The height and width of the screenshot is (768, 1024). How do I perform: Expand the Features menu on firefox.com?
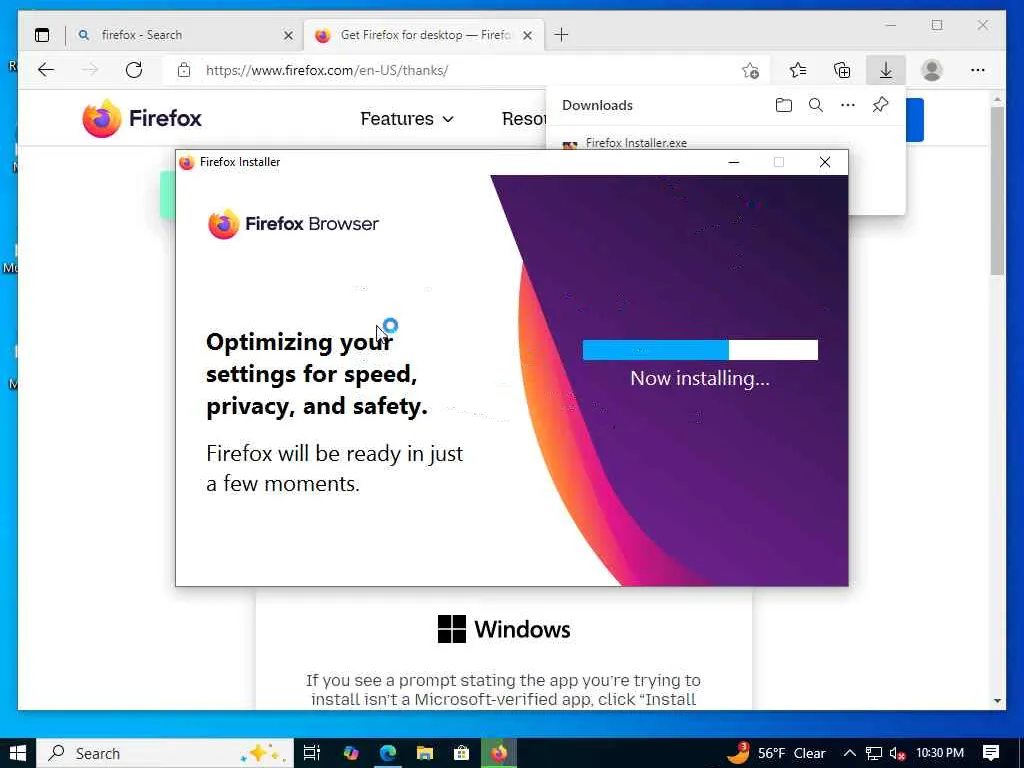(x=407, y=119)
